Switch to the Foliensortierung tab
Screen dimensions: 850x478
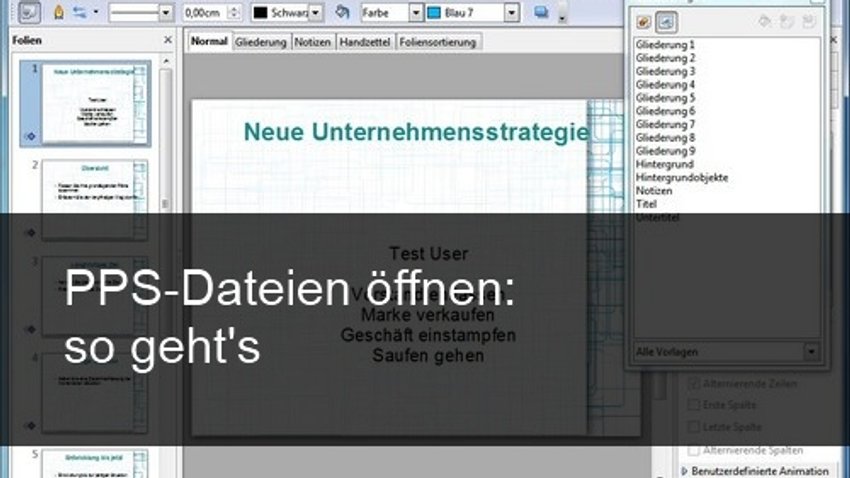pyautogui.click(x=437, y=42)
